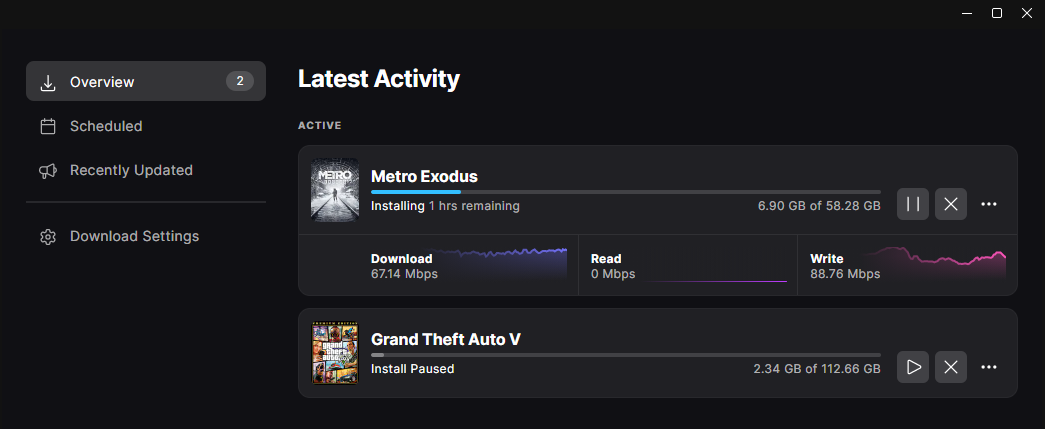This screenshot has width=1045, height=429.
Task: Click the Grand Theft Auto V progress bar
Action: (625, 354)
